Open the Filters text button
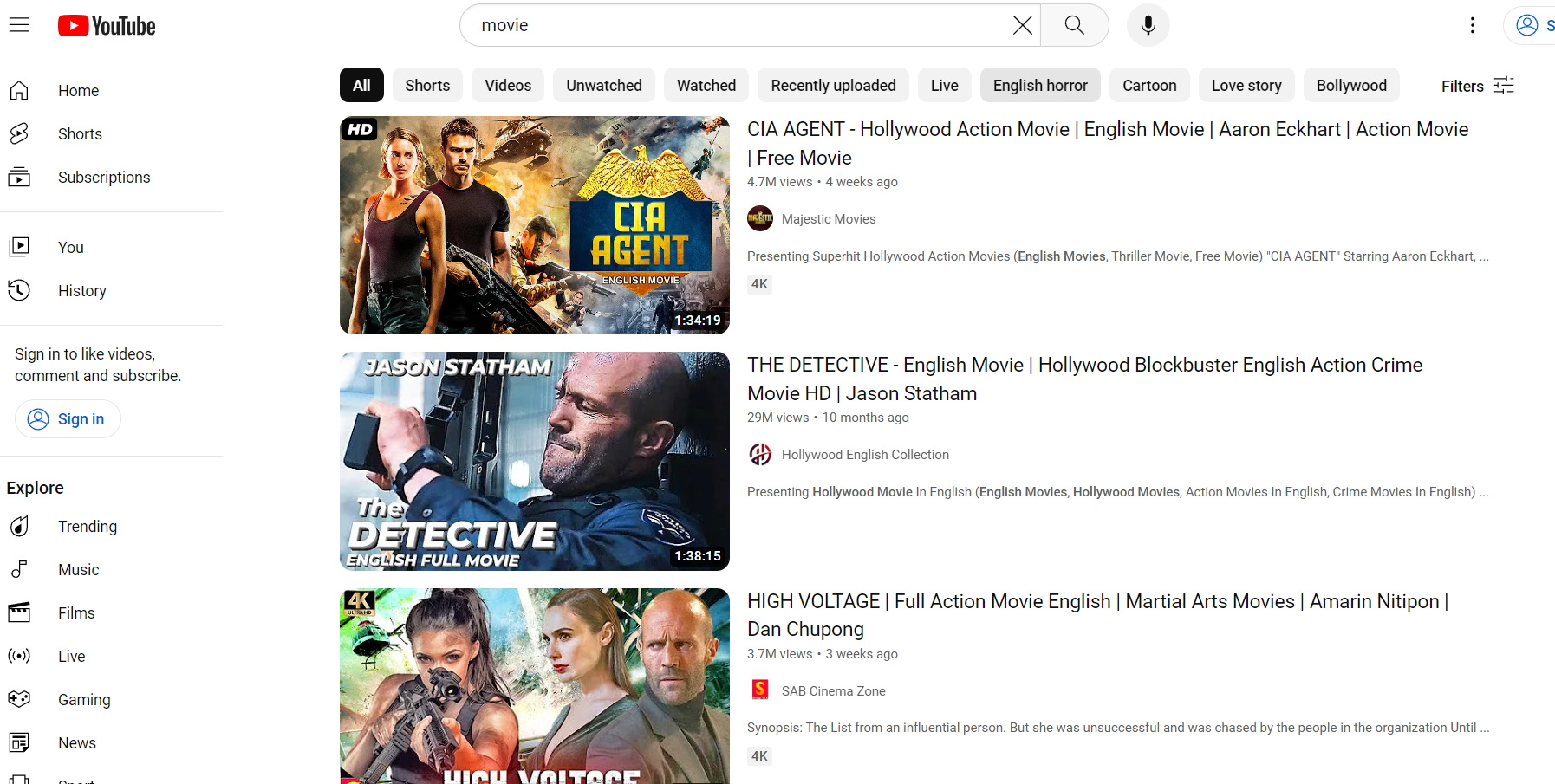This screenshot has height=784, width=1555. (x=1462, y=86)
